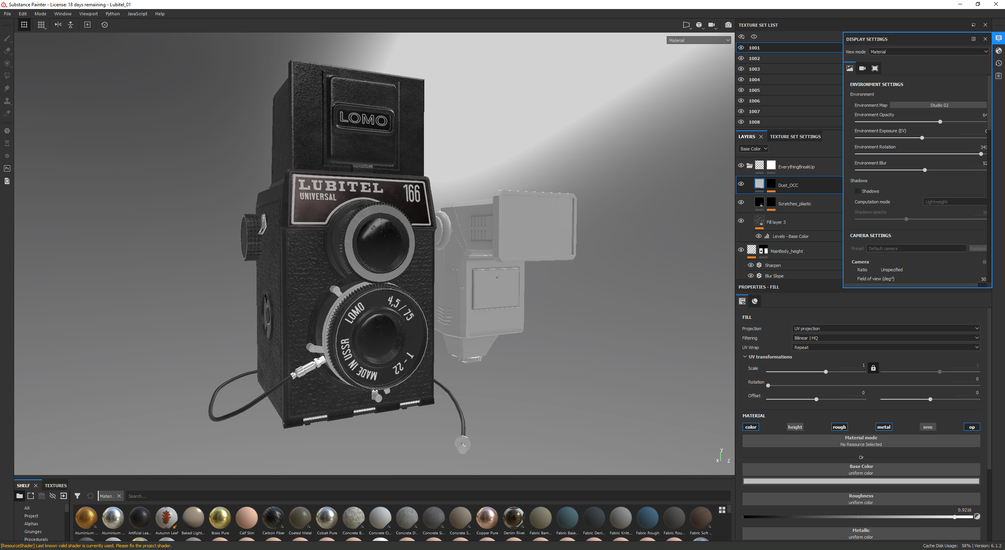Open the Python menu

point(112,13)
